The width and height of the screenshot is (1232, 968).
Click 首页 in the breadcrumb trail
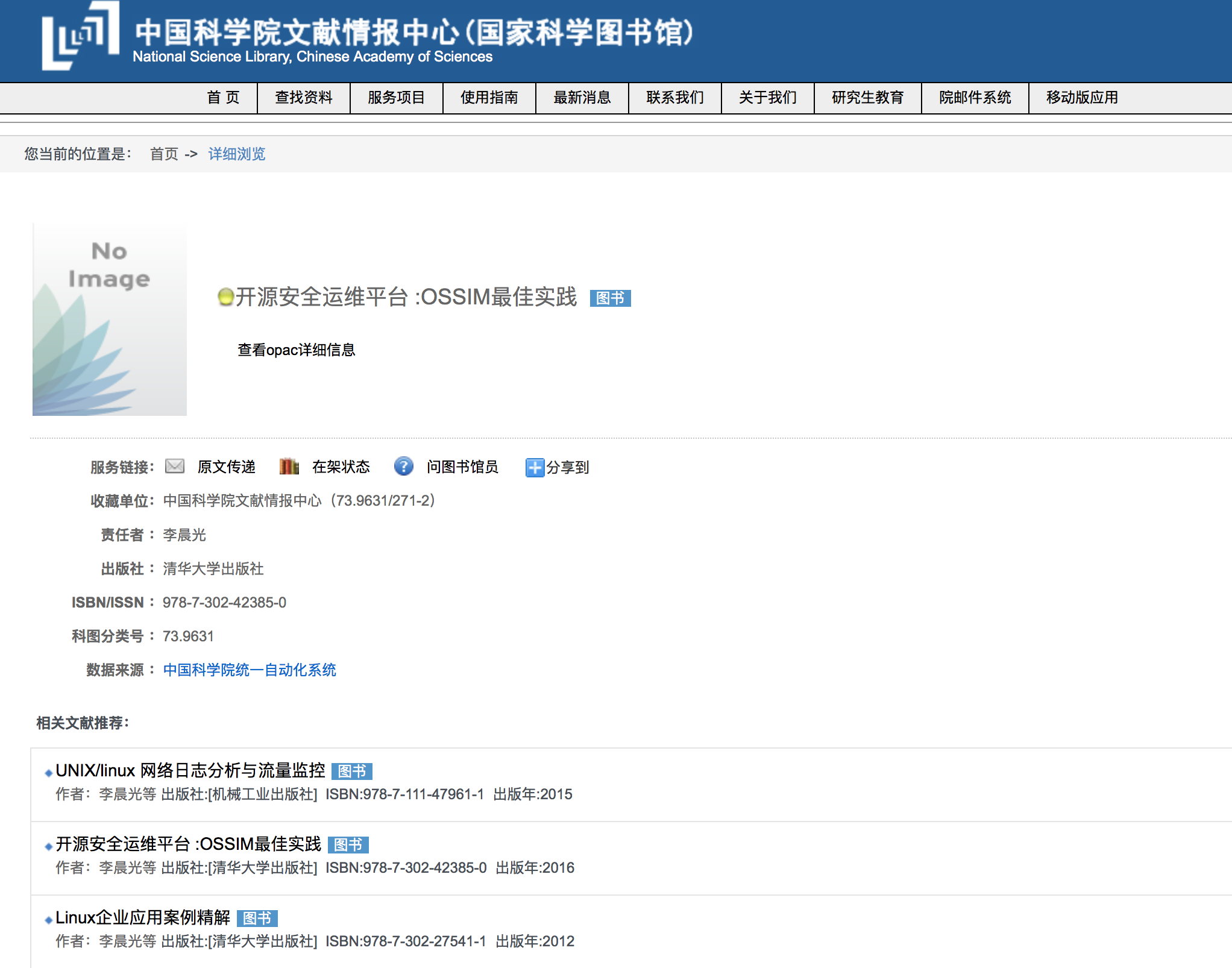(164, 154)
